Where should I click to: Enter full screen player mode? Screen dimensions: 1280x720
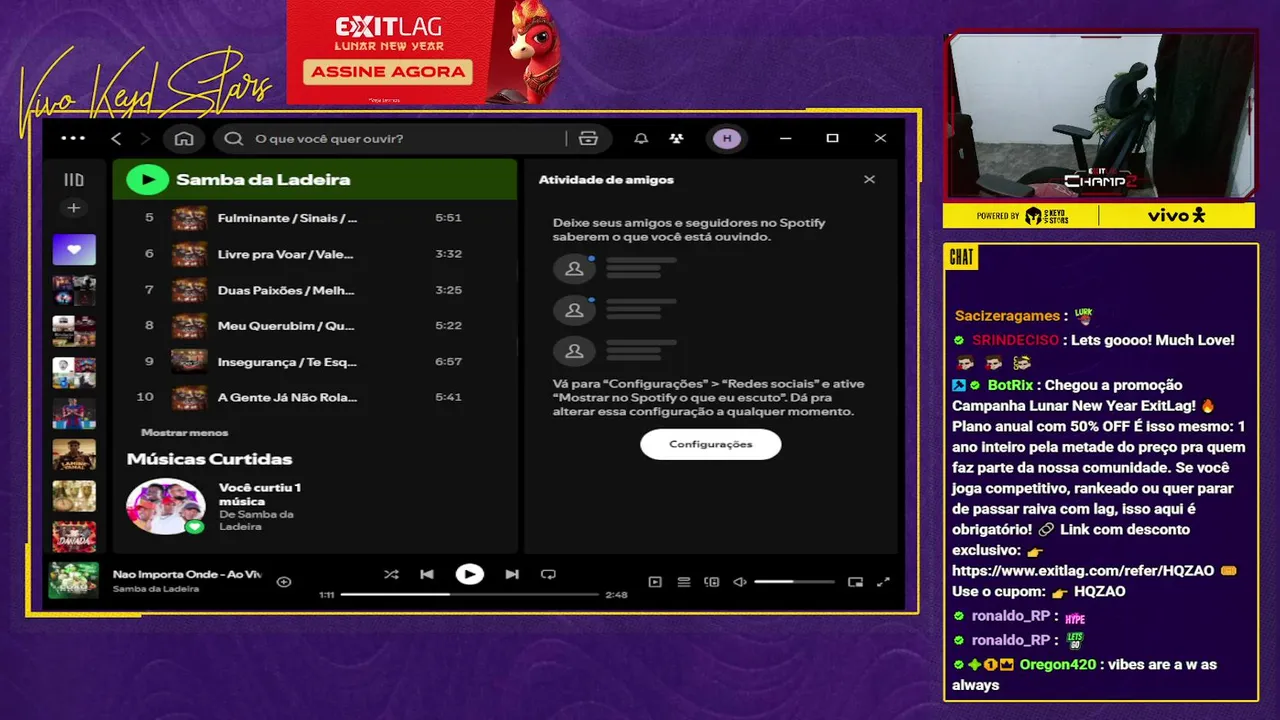click(883, 581)
